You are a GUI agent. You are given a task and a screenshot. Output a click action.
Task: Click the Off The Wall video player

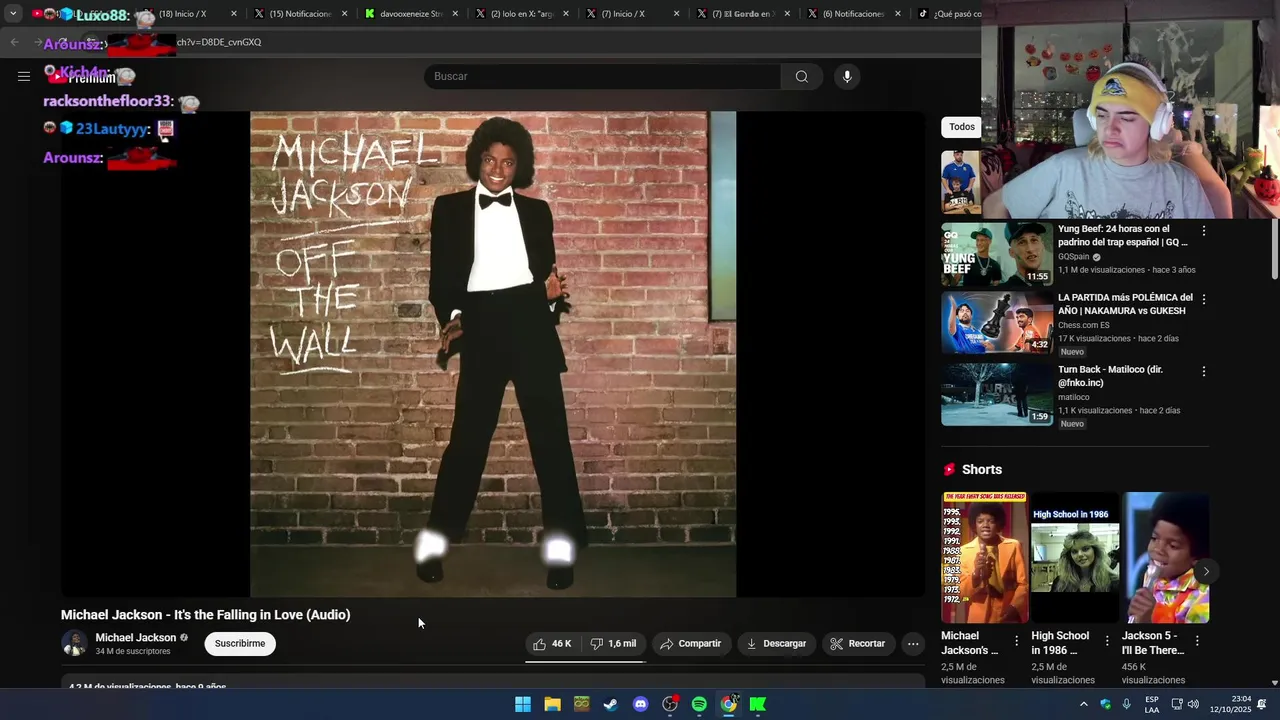click(x=493, y=354)
